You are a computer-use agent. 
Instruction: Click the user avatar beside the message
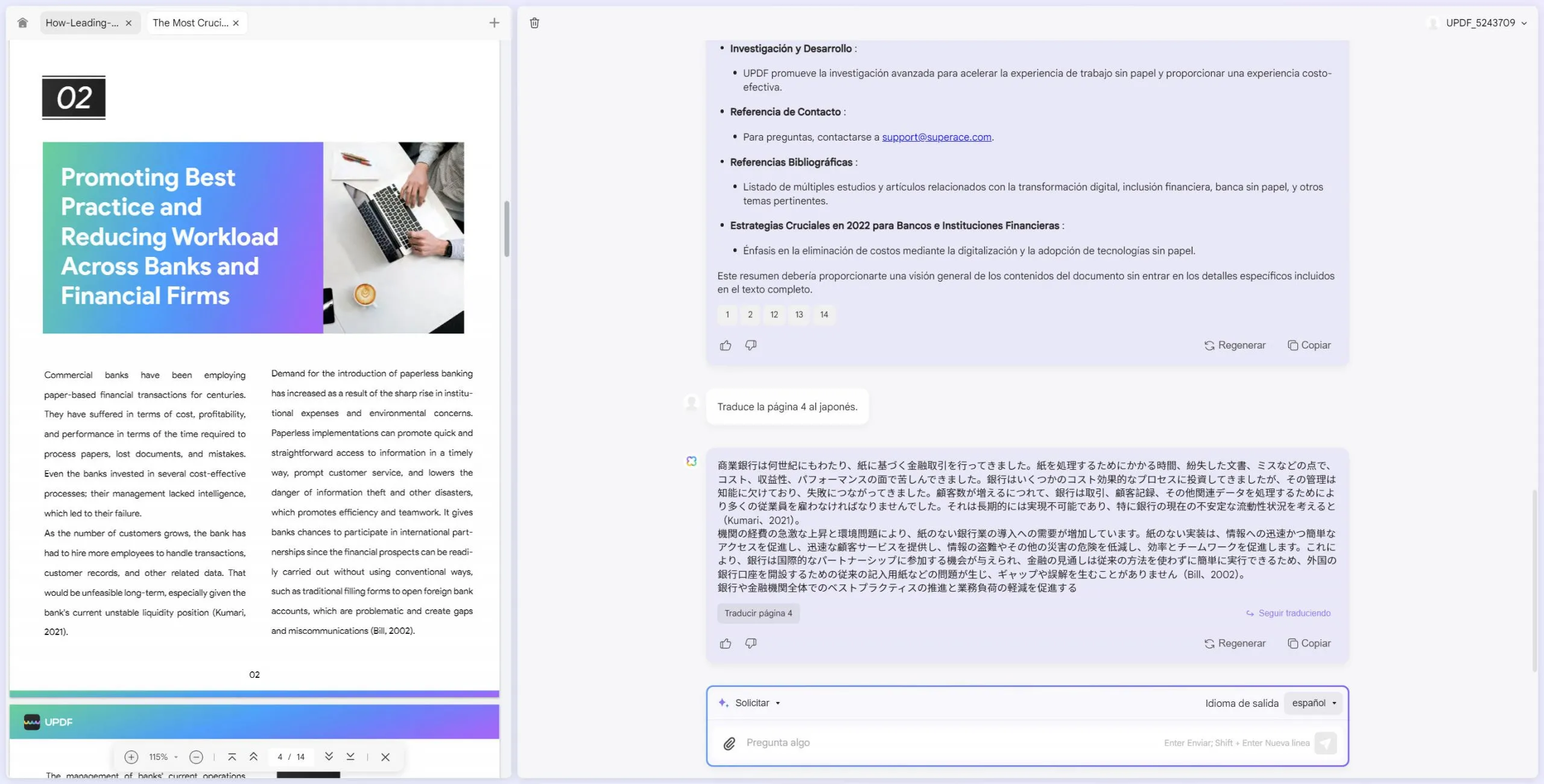click(x=691, y=402)
